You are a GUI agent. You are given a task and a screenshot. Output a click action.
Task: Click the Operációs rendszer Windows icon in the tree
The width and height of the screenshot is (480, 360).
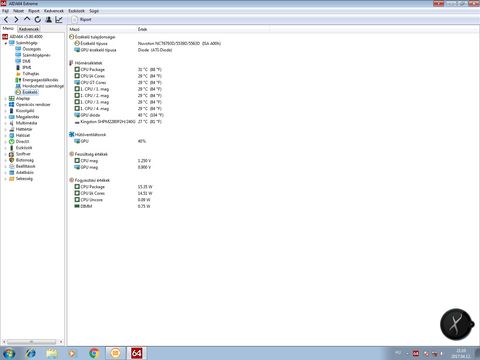pos(12,105)
